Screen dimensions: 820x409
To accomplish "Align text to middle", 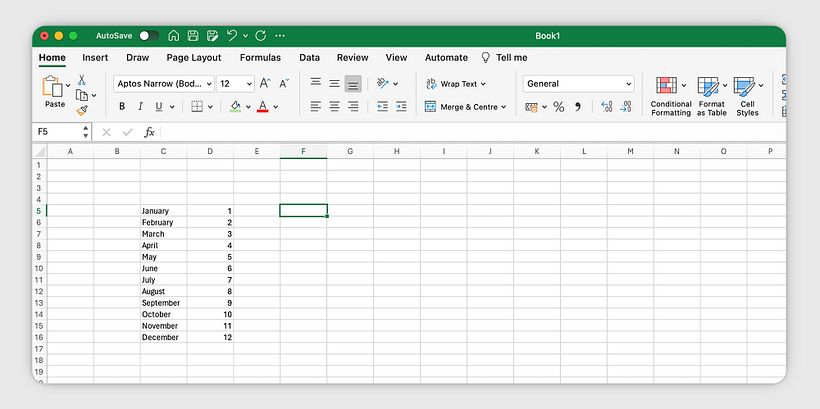I will [x=334, y=83].
